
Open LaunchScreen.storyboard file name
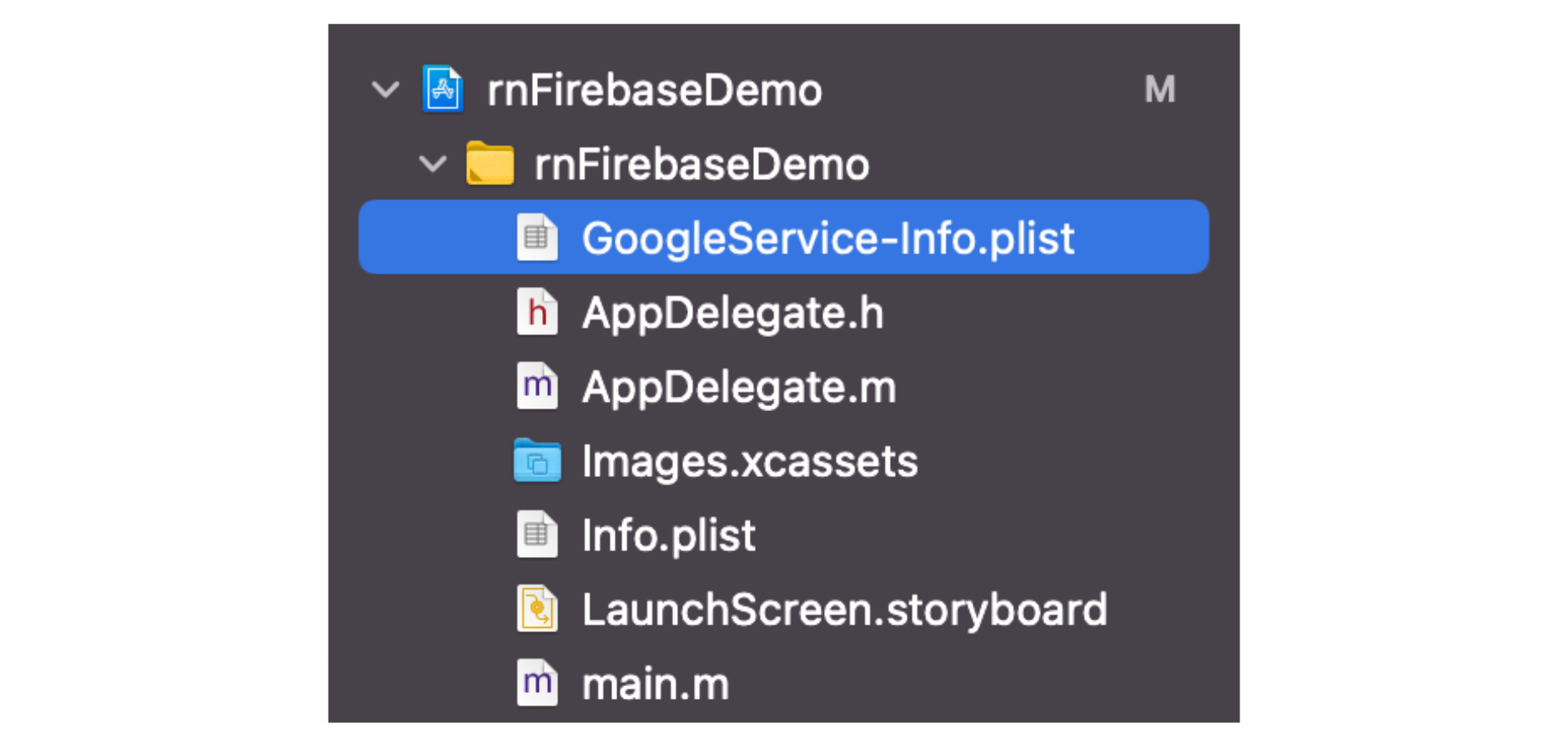tap(845, 610)
